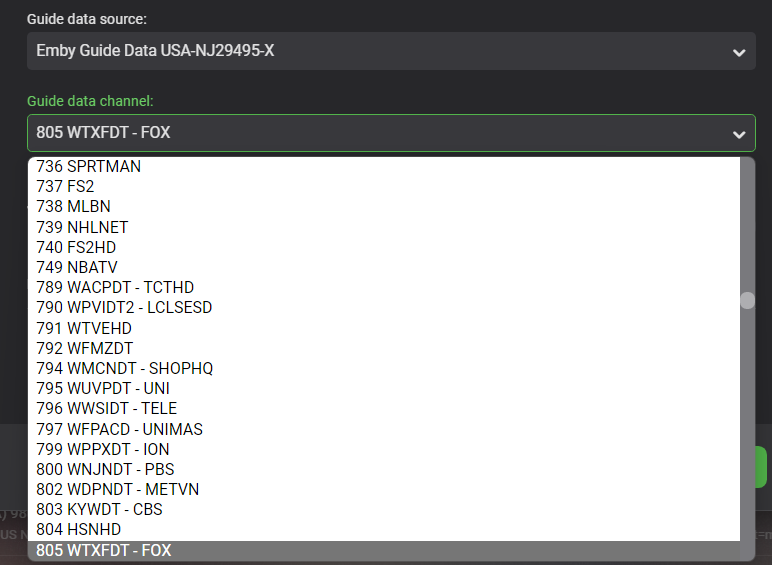
Task: Pick 799 WPPXDT - ION
Action: 384,449
